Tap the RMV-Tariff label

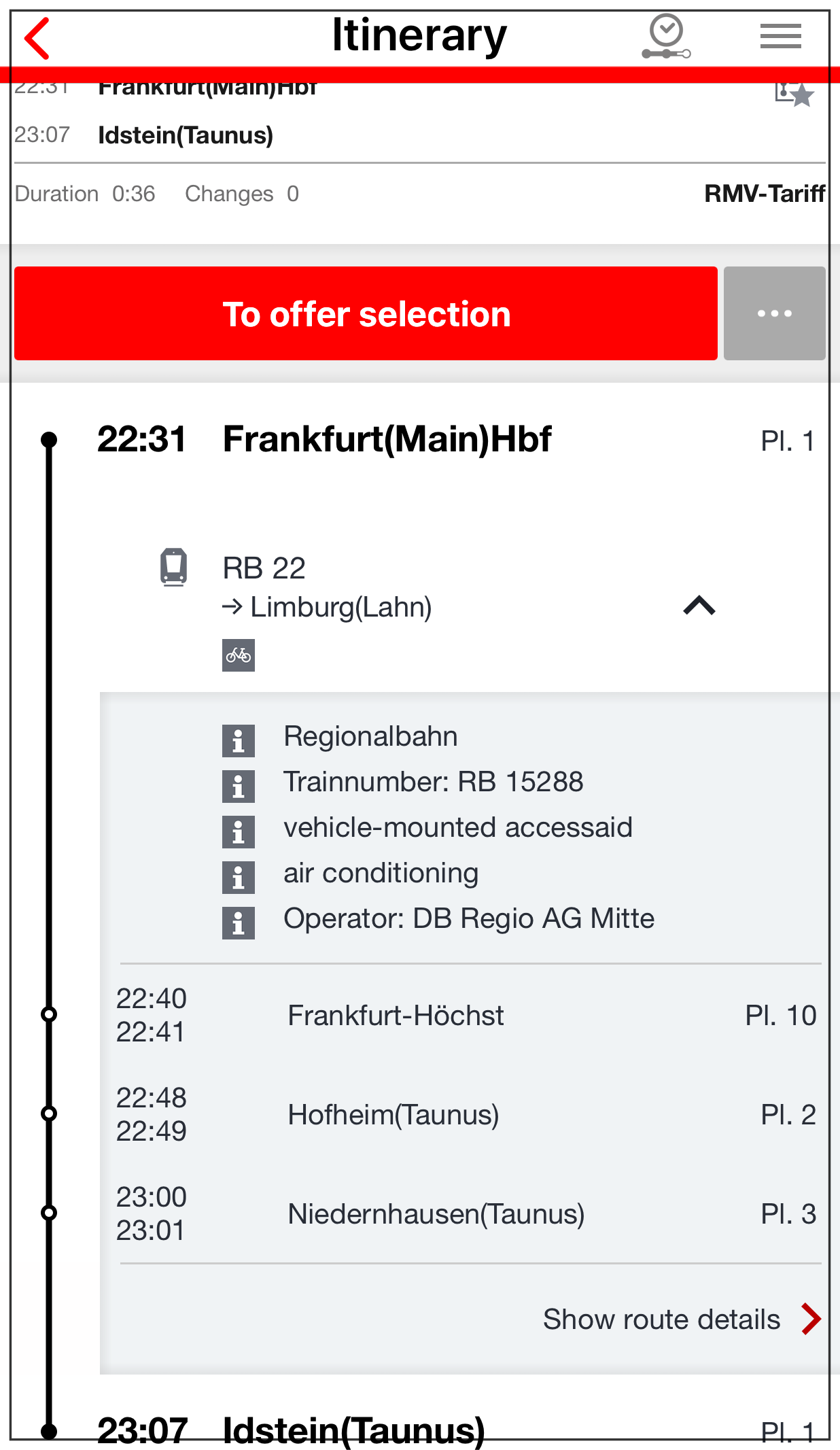(x=764, y=194)
